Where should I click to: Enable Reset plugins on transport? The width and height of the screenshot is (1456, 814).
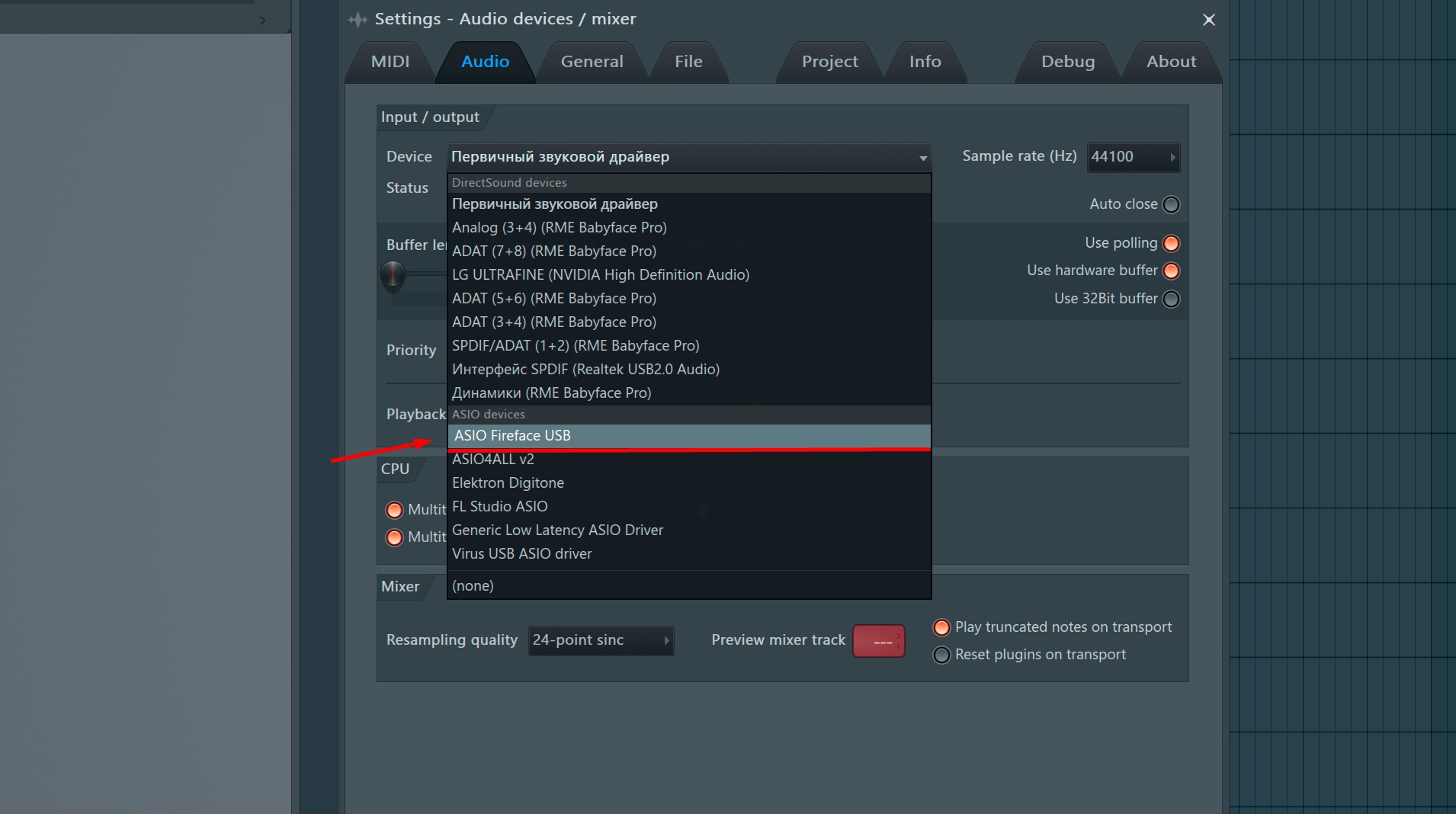point(941,655)
